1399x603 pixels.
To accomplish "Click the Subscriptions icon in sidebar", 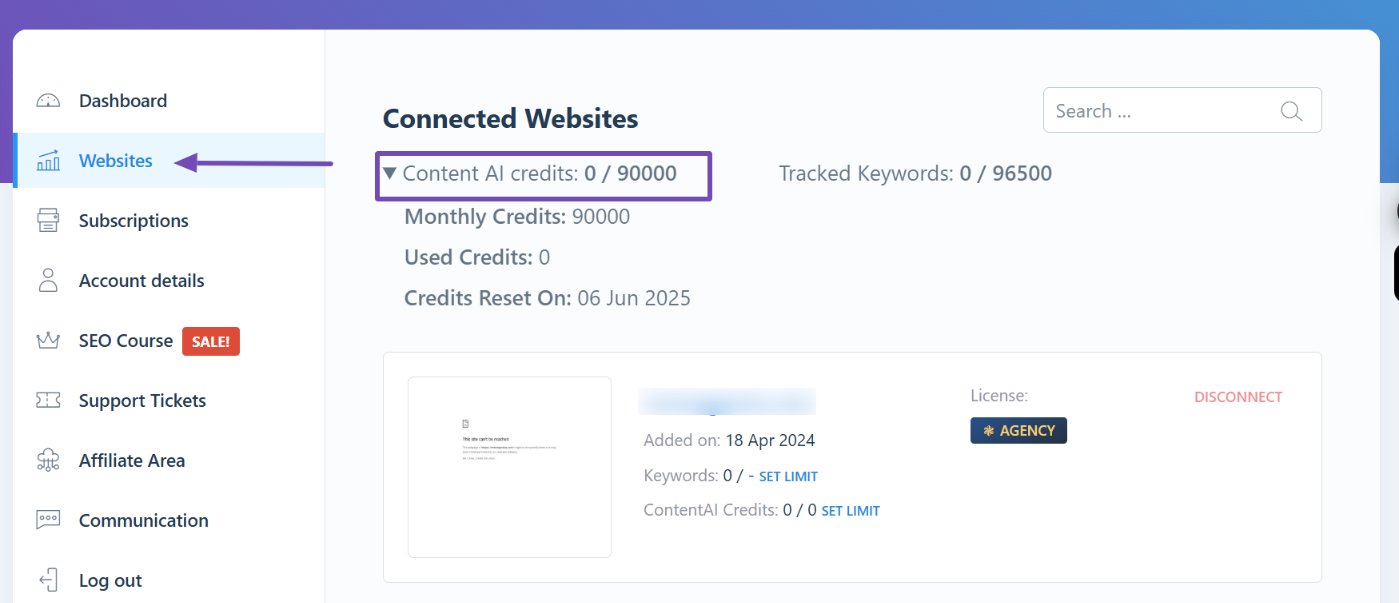I will [x=48, y=221].
